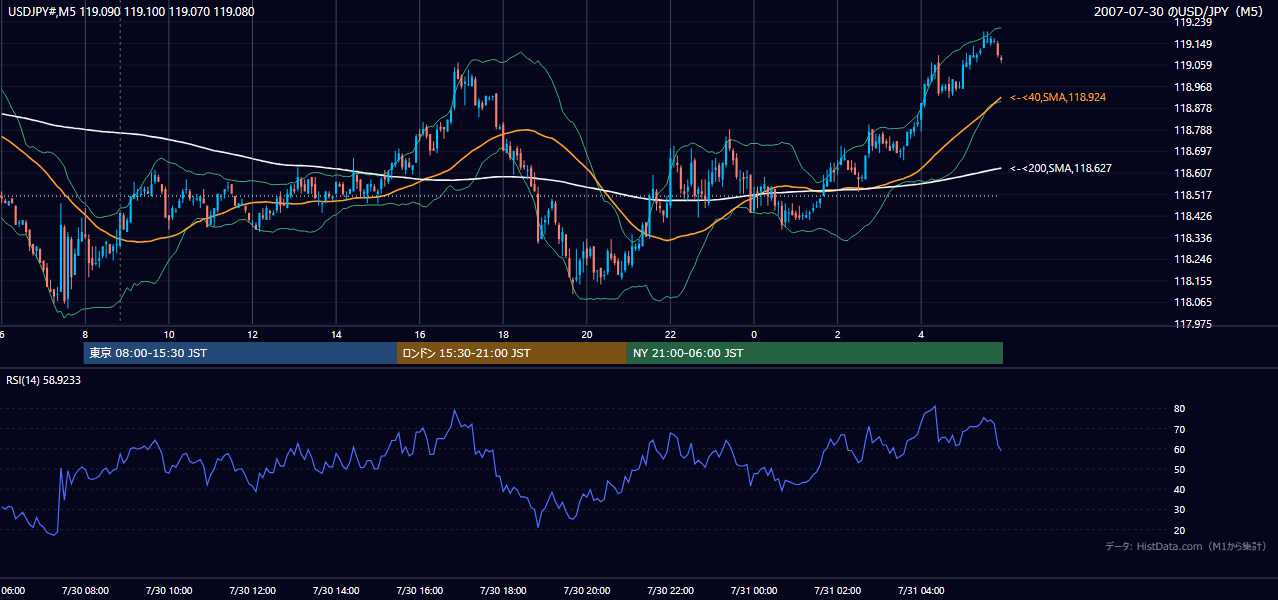Click the RSI(14) 58.9233 indicator label
The height and width of the screenshot is (600, 1278).
44,380
